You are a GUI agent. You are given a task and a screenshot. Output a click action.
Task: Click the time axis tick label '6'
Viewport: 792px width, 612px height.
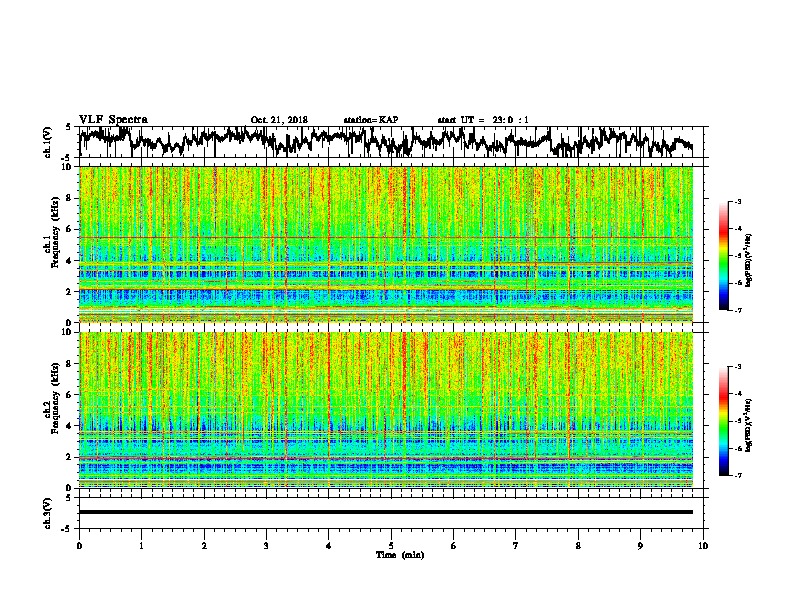453,546
